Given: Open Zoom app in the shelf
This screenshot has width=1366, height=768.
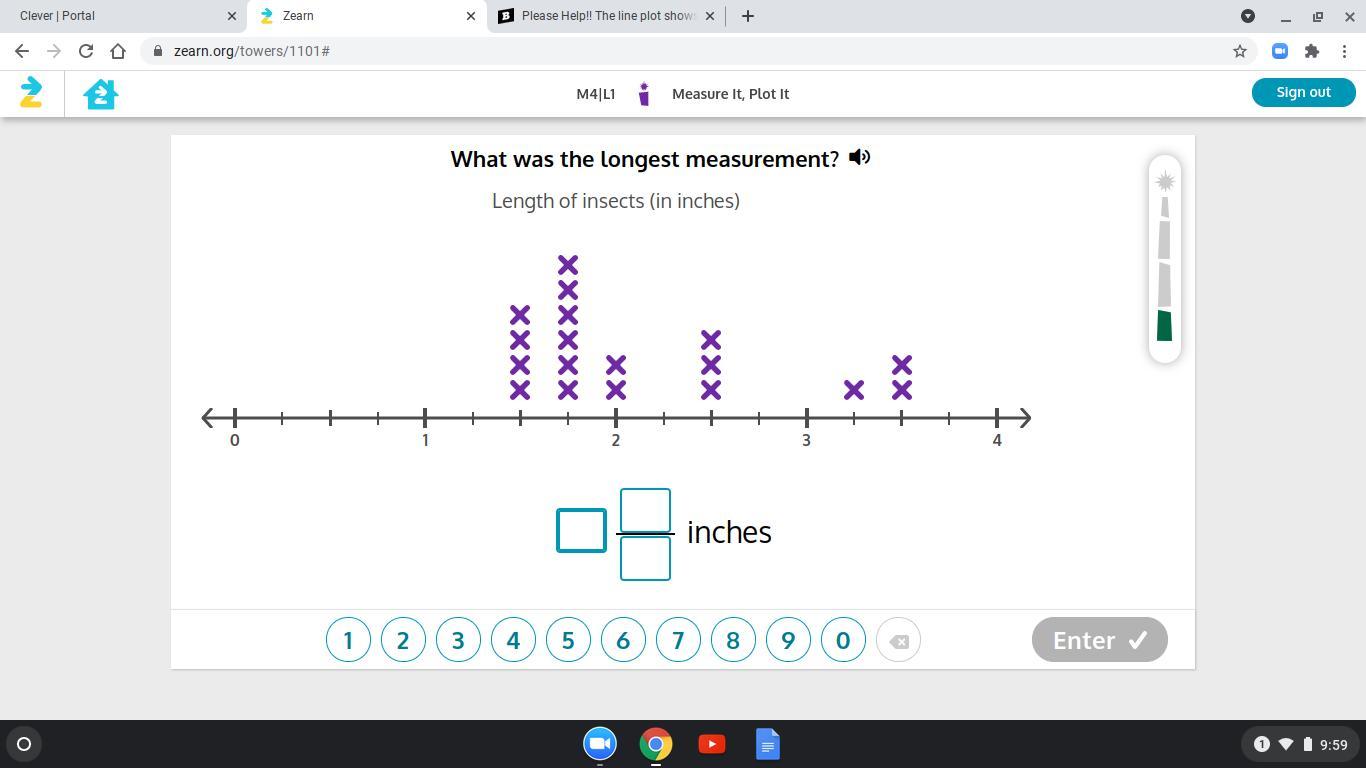Looking at the screenshot, I should point(600,744).
